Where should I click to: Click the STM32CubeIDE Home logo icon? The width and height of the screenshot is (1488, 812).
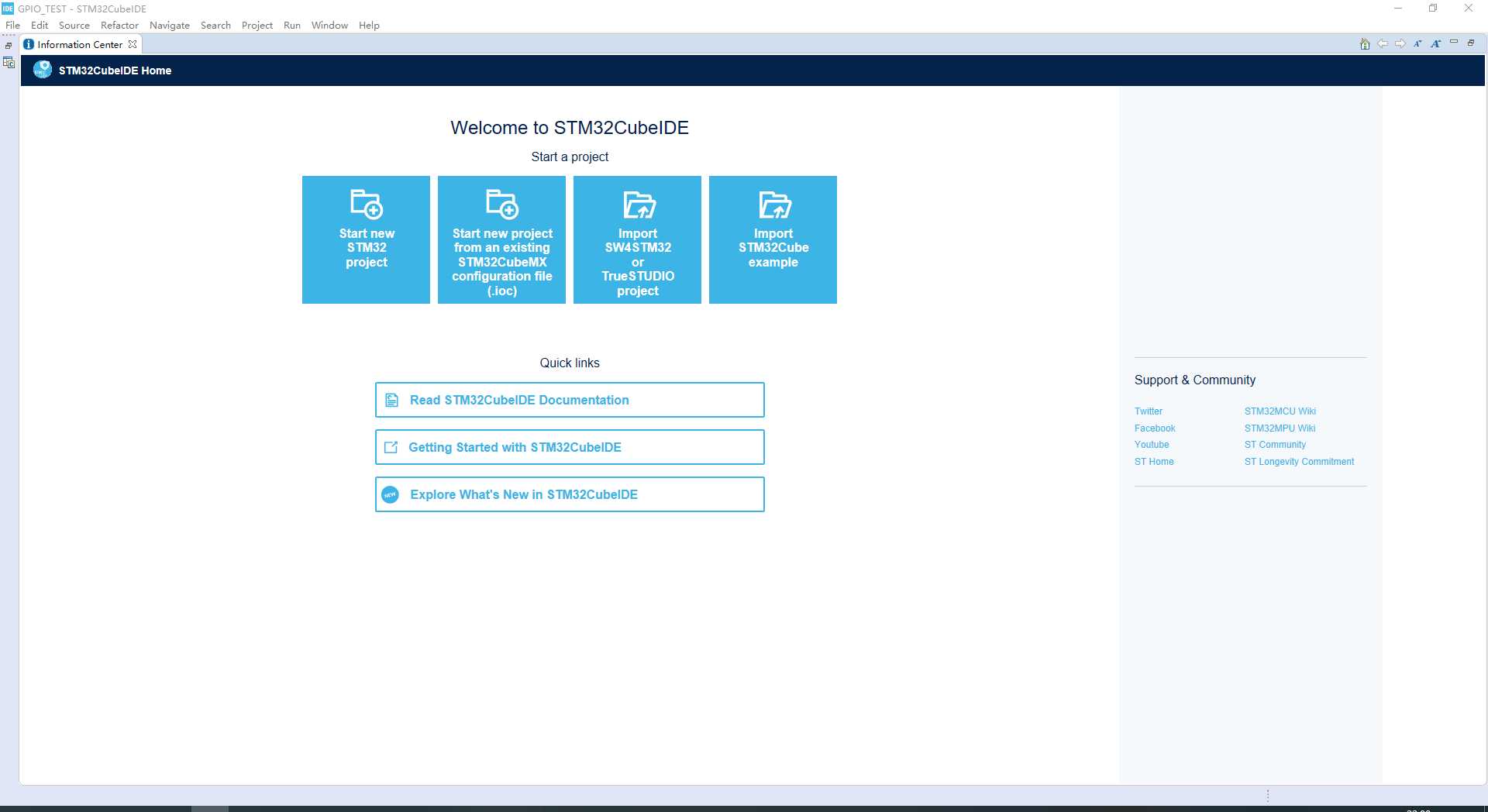pos(43,70)
